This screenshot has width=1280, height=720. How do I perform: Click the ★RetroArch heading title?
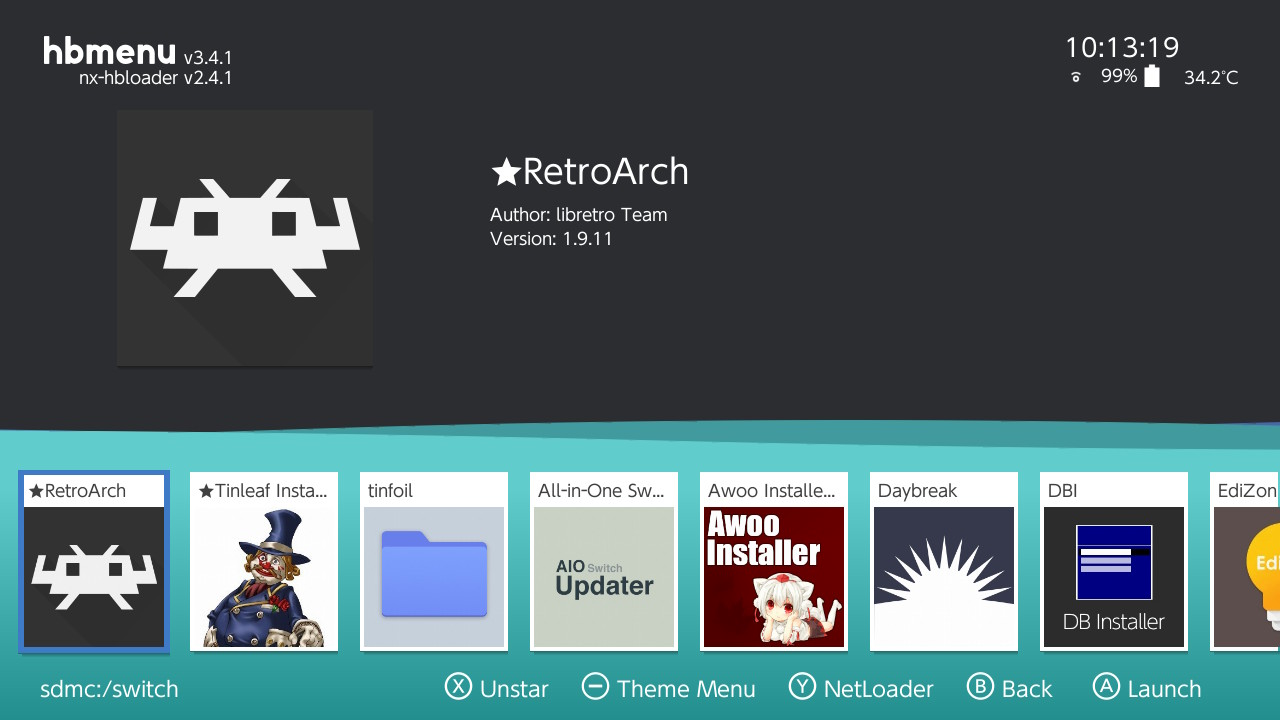589,172
